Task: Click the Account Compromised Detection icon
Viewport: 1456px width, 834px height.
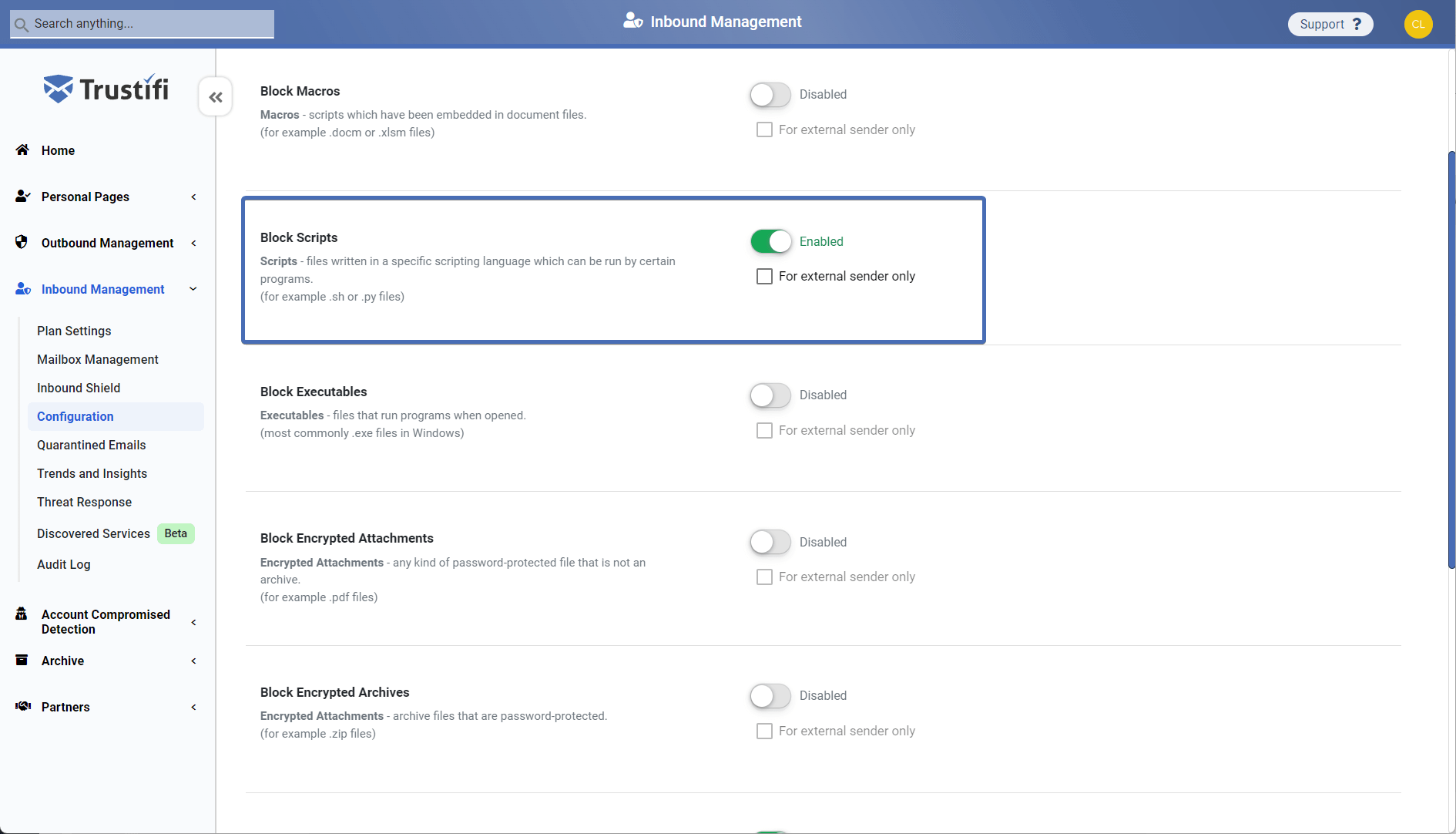Action: tap(22, 614)
